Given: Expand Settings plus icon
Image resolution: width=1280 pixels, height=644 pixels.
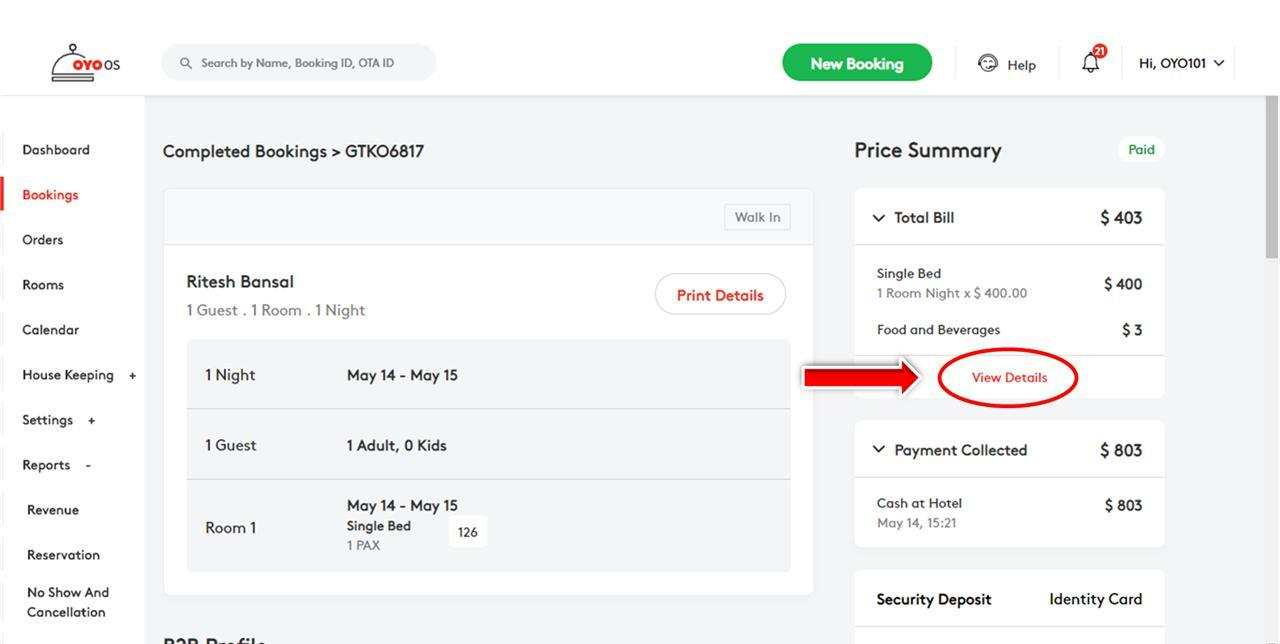Looking at the screenshot, I should click(91, 421).
